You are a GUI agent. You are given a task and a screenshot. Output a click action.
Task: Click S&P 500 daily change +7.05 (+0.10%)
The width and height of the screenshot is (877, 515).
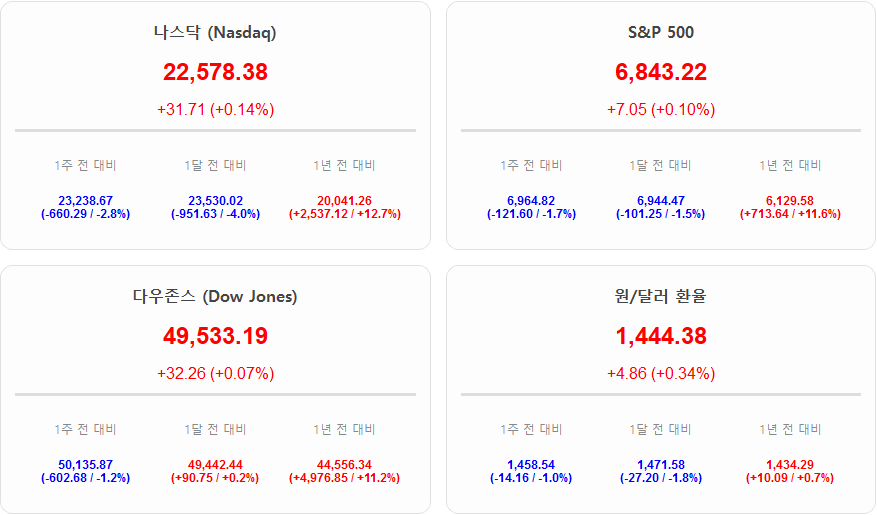pos(660,109)
